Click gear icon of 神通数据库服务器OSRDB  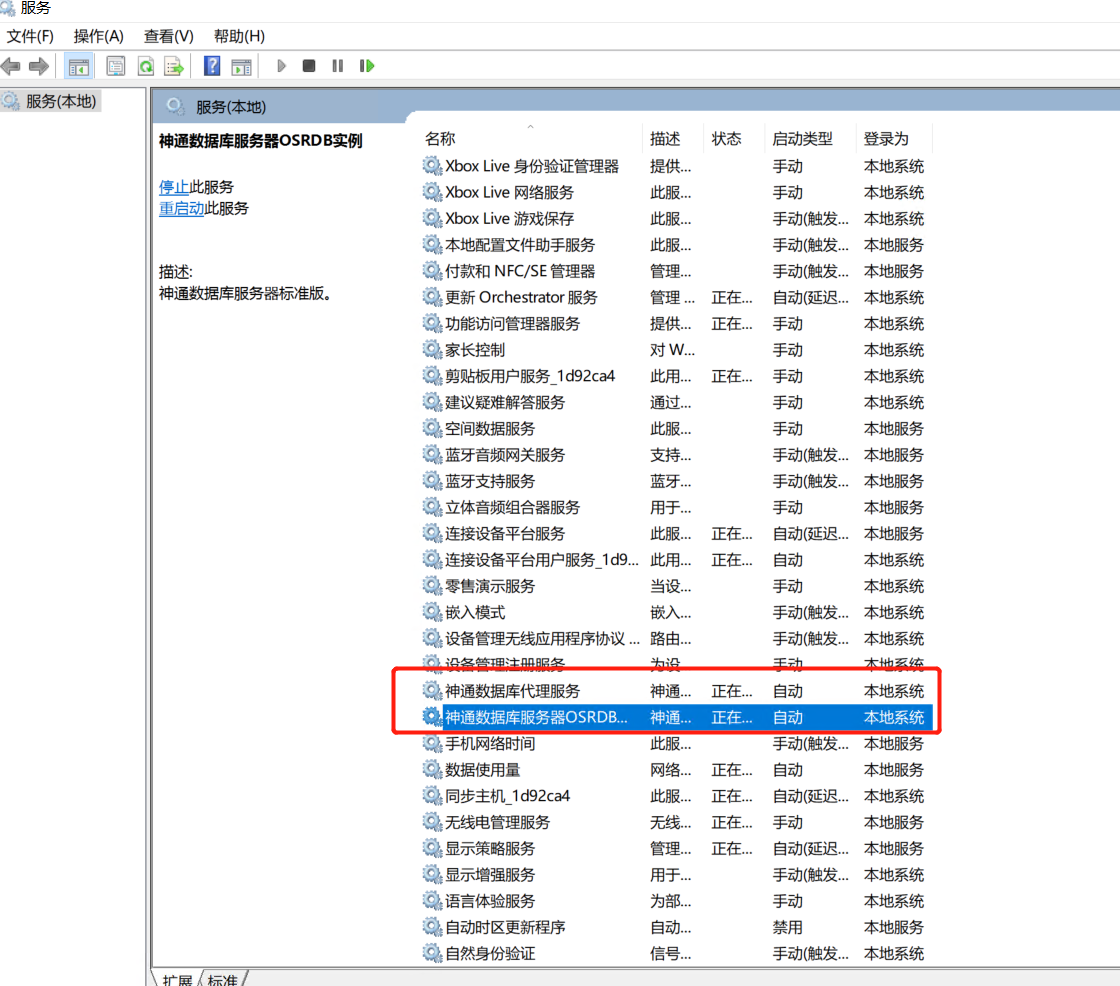[x=431, y=717]
